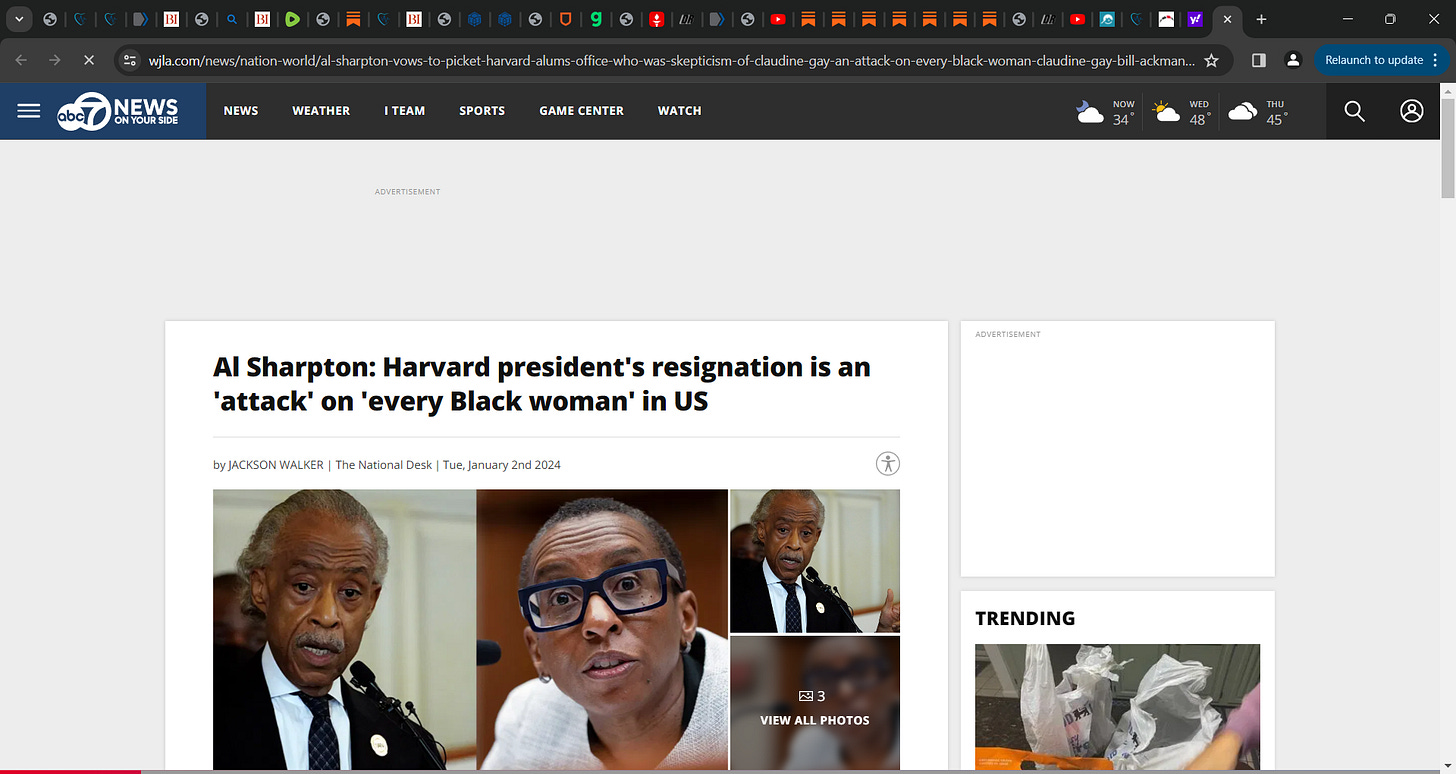The image size is (1456, 774).
Task: Open the accessibility options icon
Action: [888, 463]
